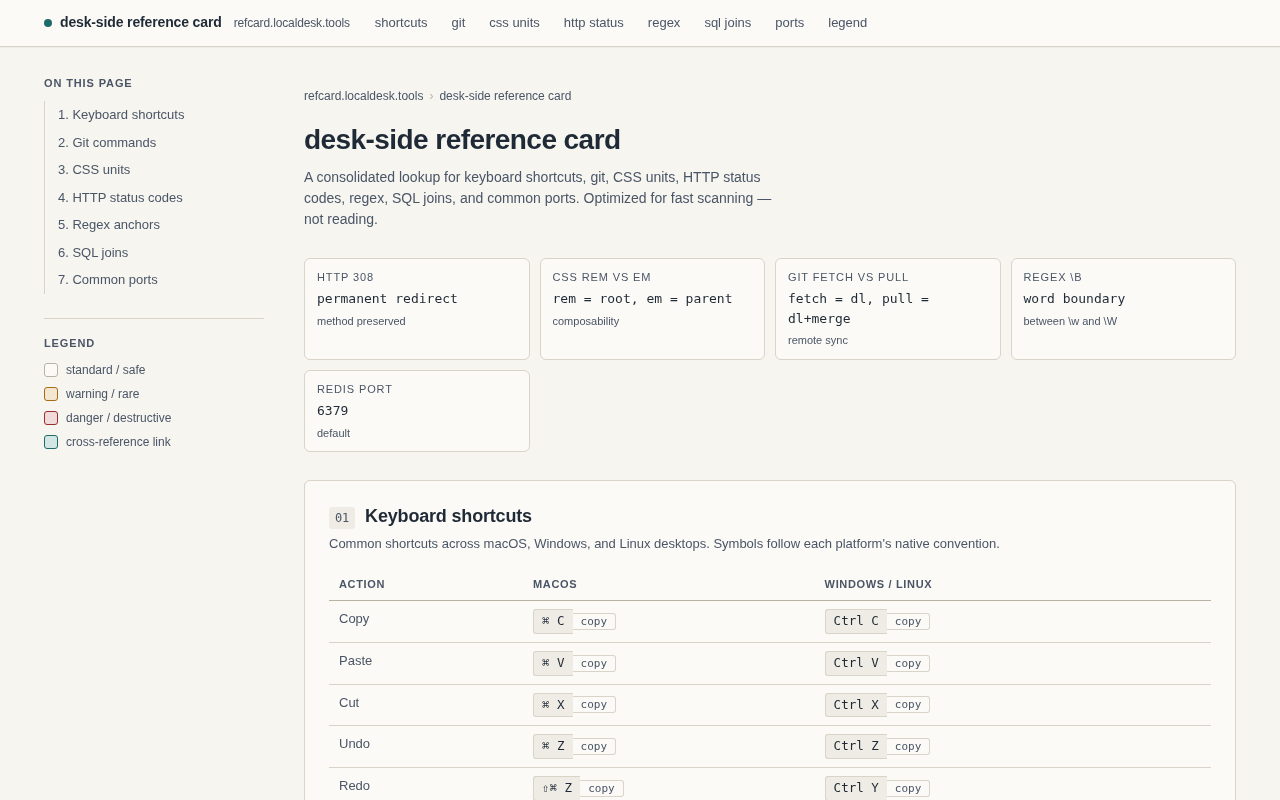The image size is (1280, 800).
Task: Click the Keyboard shortcuts section heading
Action: pos(448,516)
